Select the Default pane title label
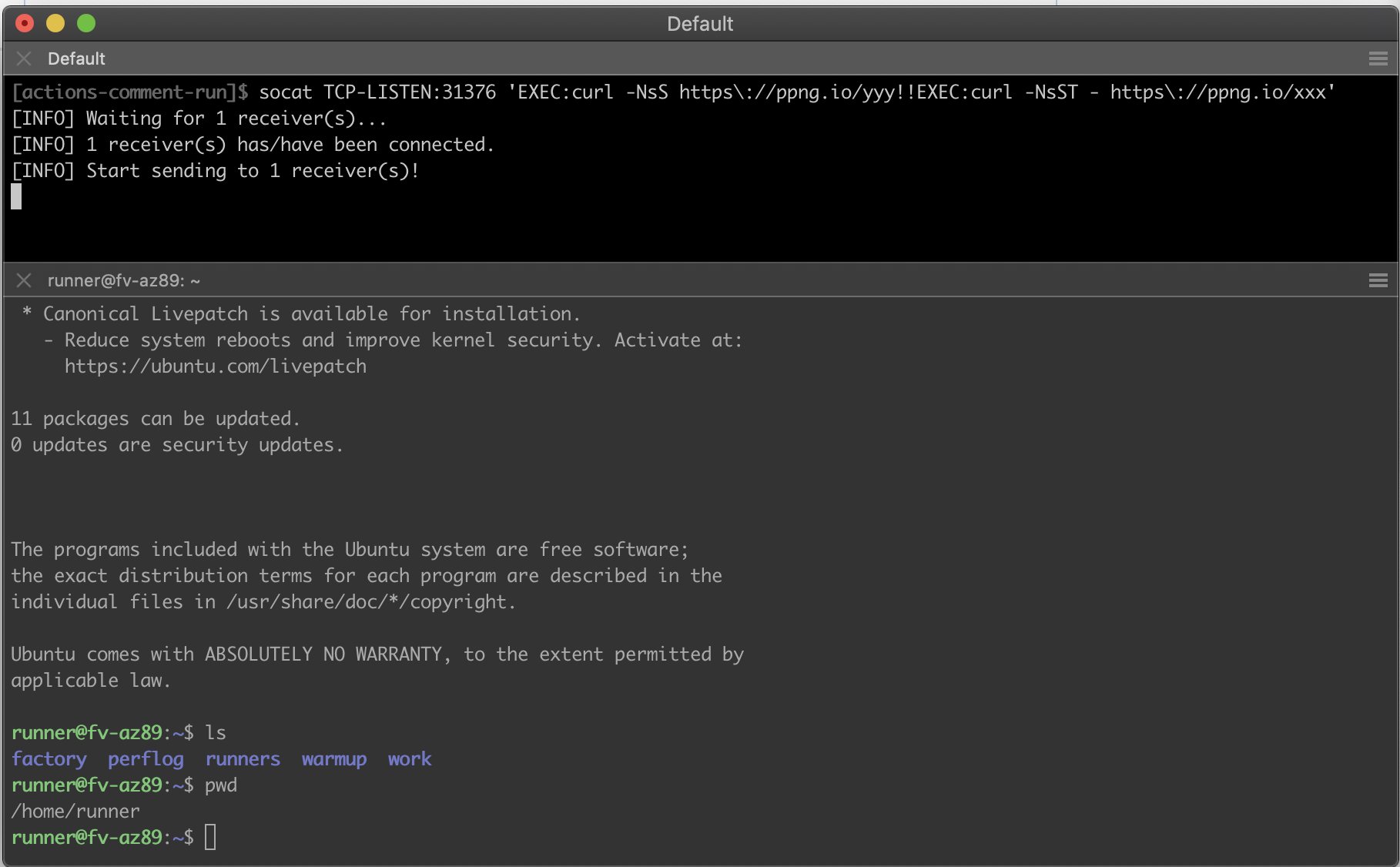The height and width of the screenshot is (867, 1400). click(x=76, y=59)
